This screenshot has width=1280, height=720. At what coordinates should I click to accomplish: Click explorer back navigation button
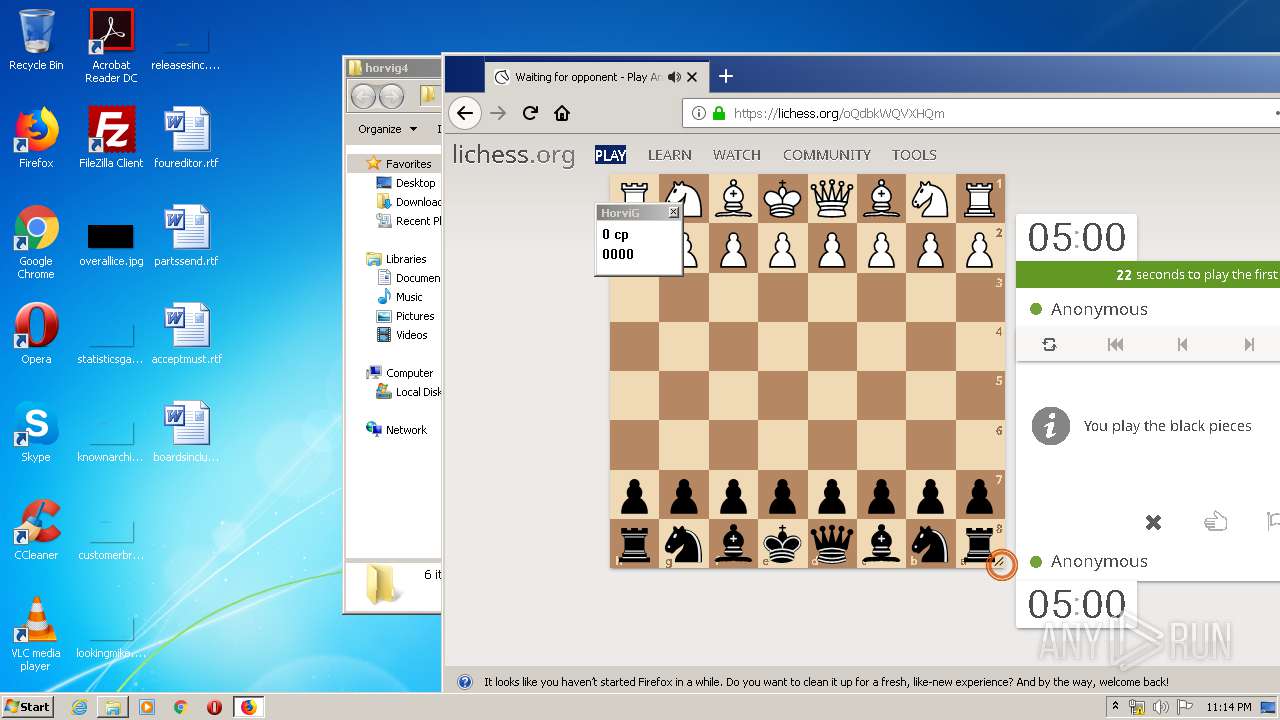(363, 96)
